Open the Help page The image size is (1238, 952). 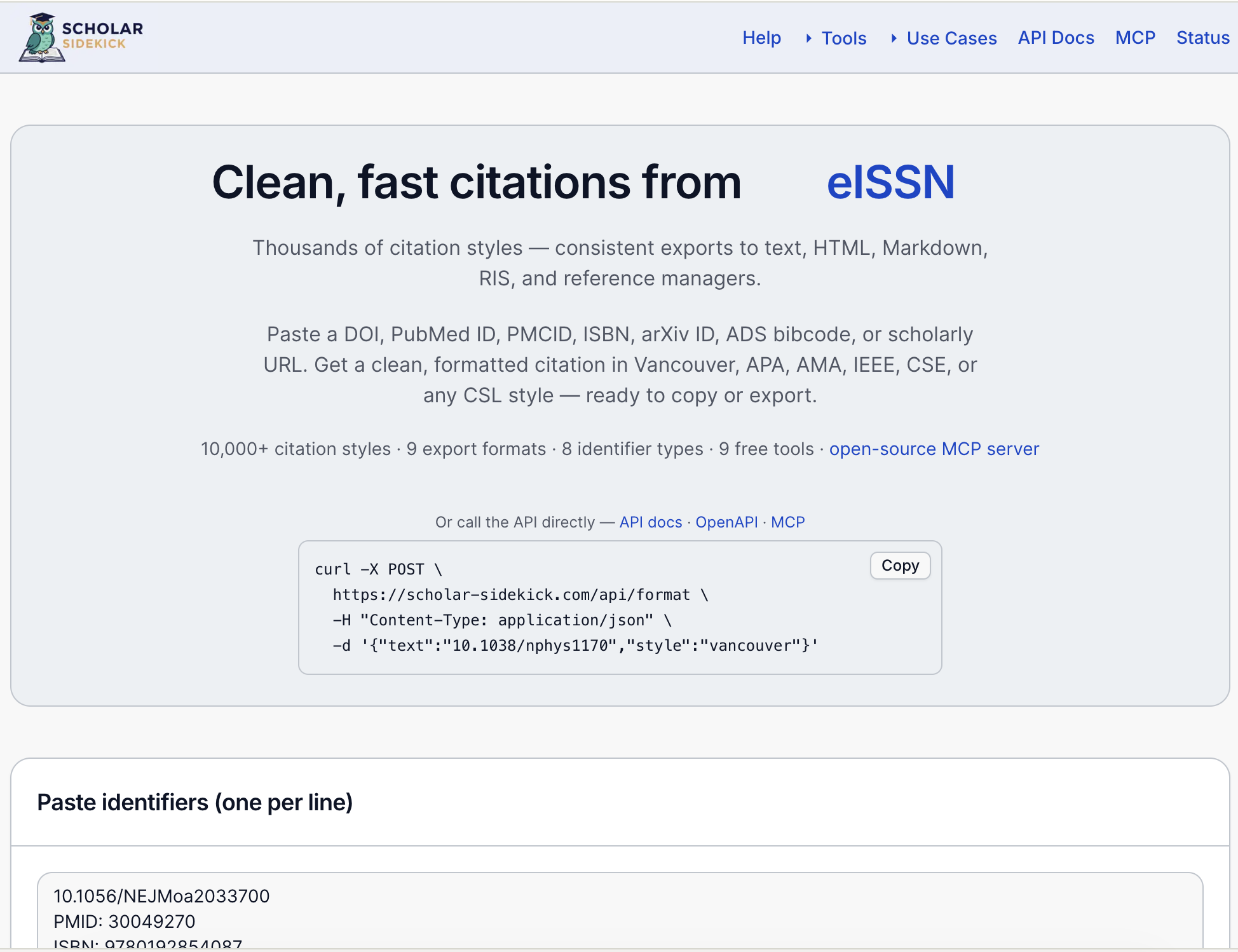coord(761,38)
